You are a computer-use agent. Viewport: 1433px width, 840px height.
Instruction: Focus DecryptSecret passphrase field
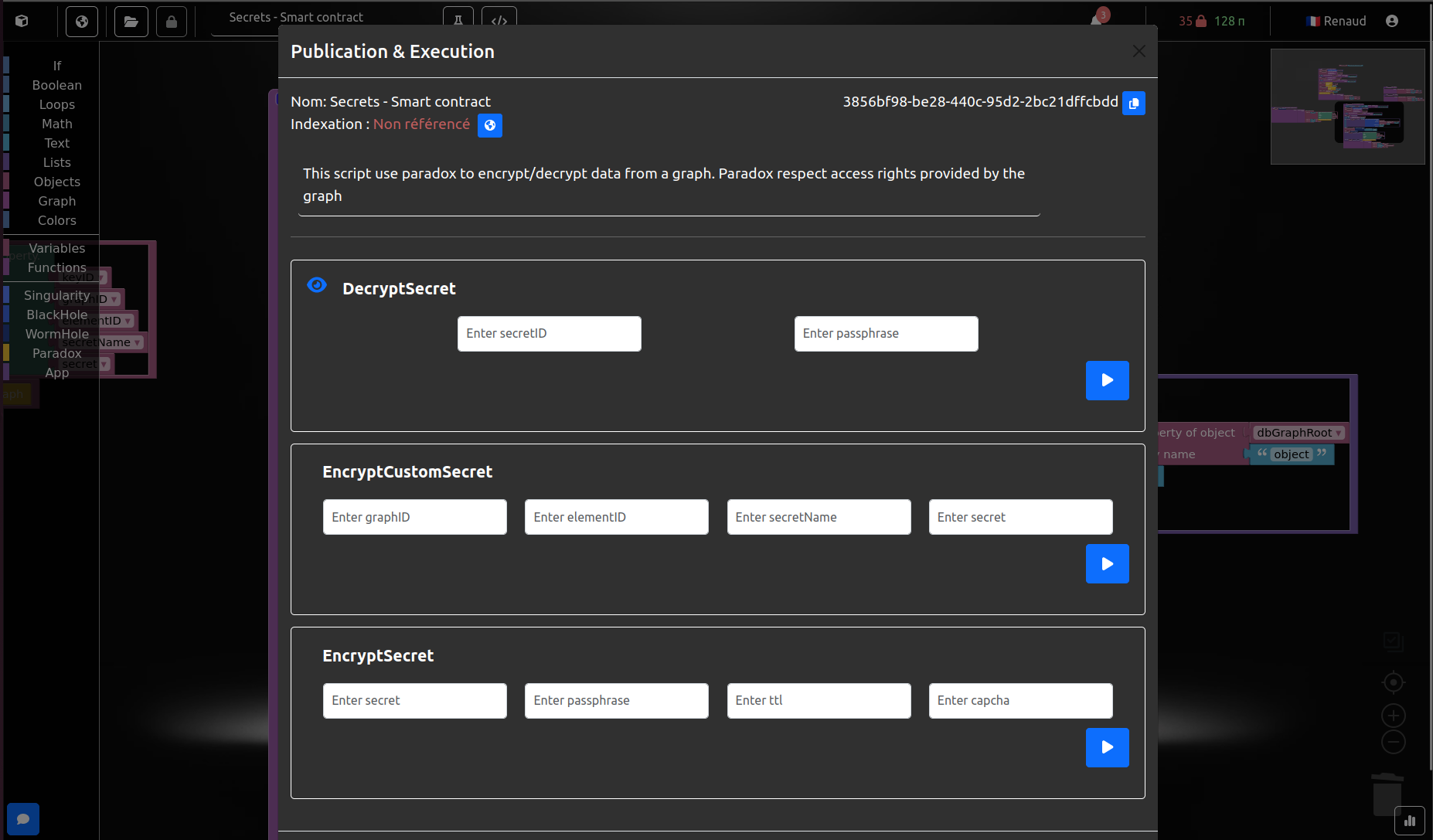[x=887, y=334]
